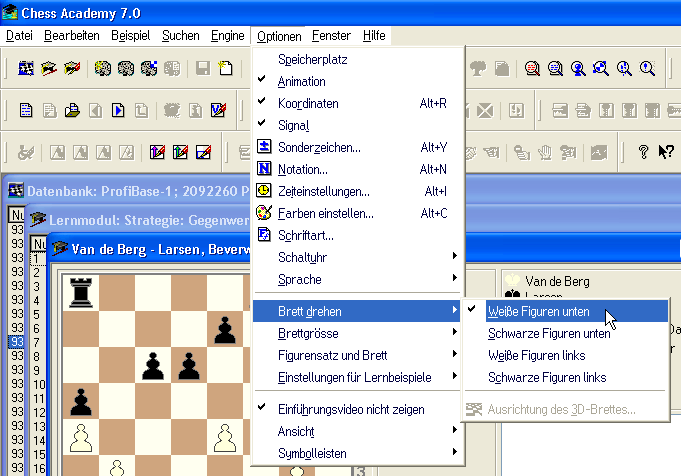The height and width of the screenshot is (476, 681).
Task: Open Sonderzeichen dialog from menu
Action: pyautogui.click(x=358, y=147)
